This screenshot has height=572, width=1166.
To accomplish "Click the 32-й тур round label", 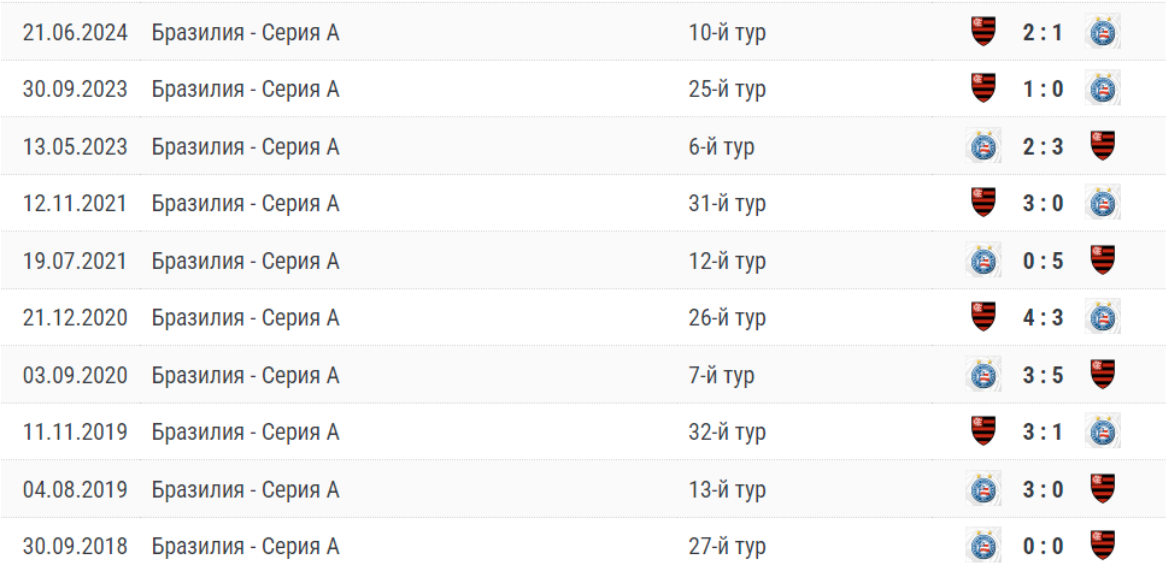I will (727, 432).
